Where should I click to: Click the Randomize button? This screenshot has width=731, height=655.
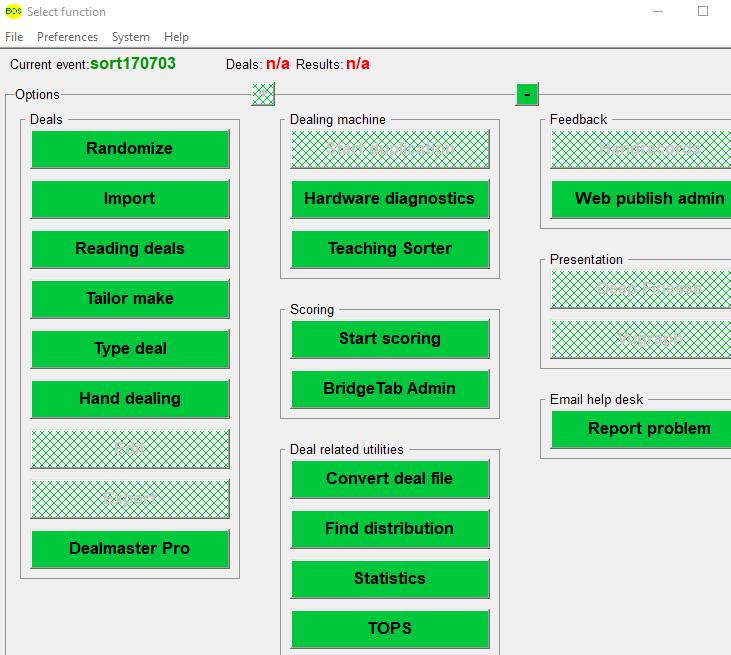(130, 149)
